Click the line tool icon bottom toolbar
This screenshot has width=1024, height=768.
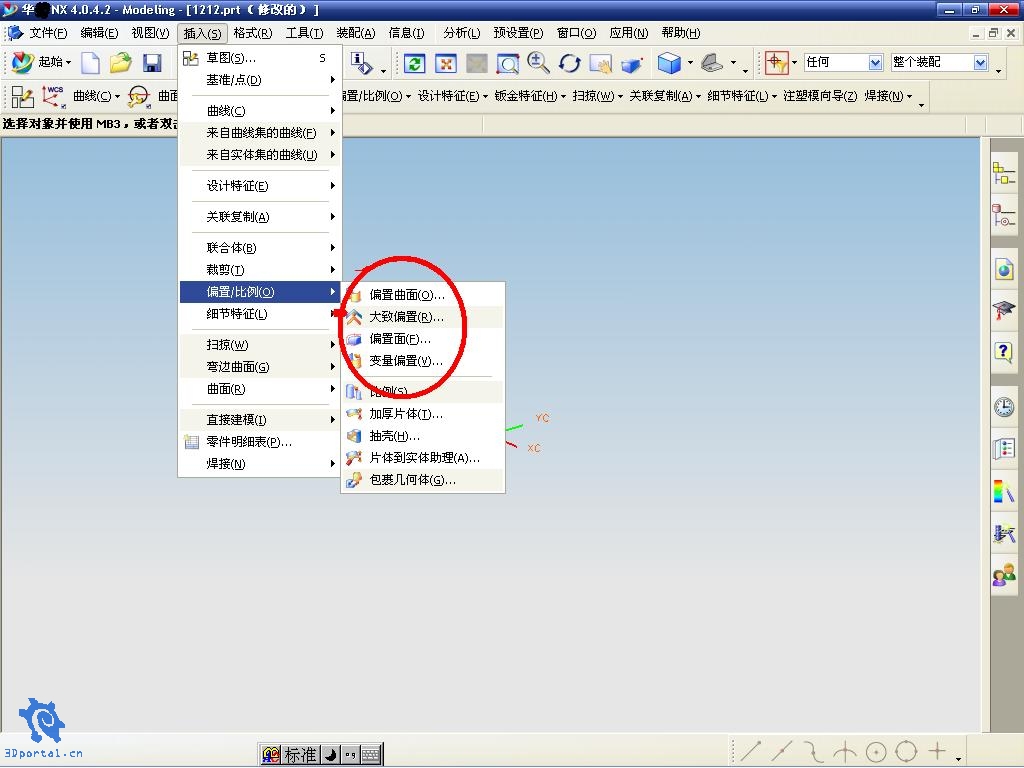click(x=750, y=752)
